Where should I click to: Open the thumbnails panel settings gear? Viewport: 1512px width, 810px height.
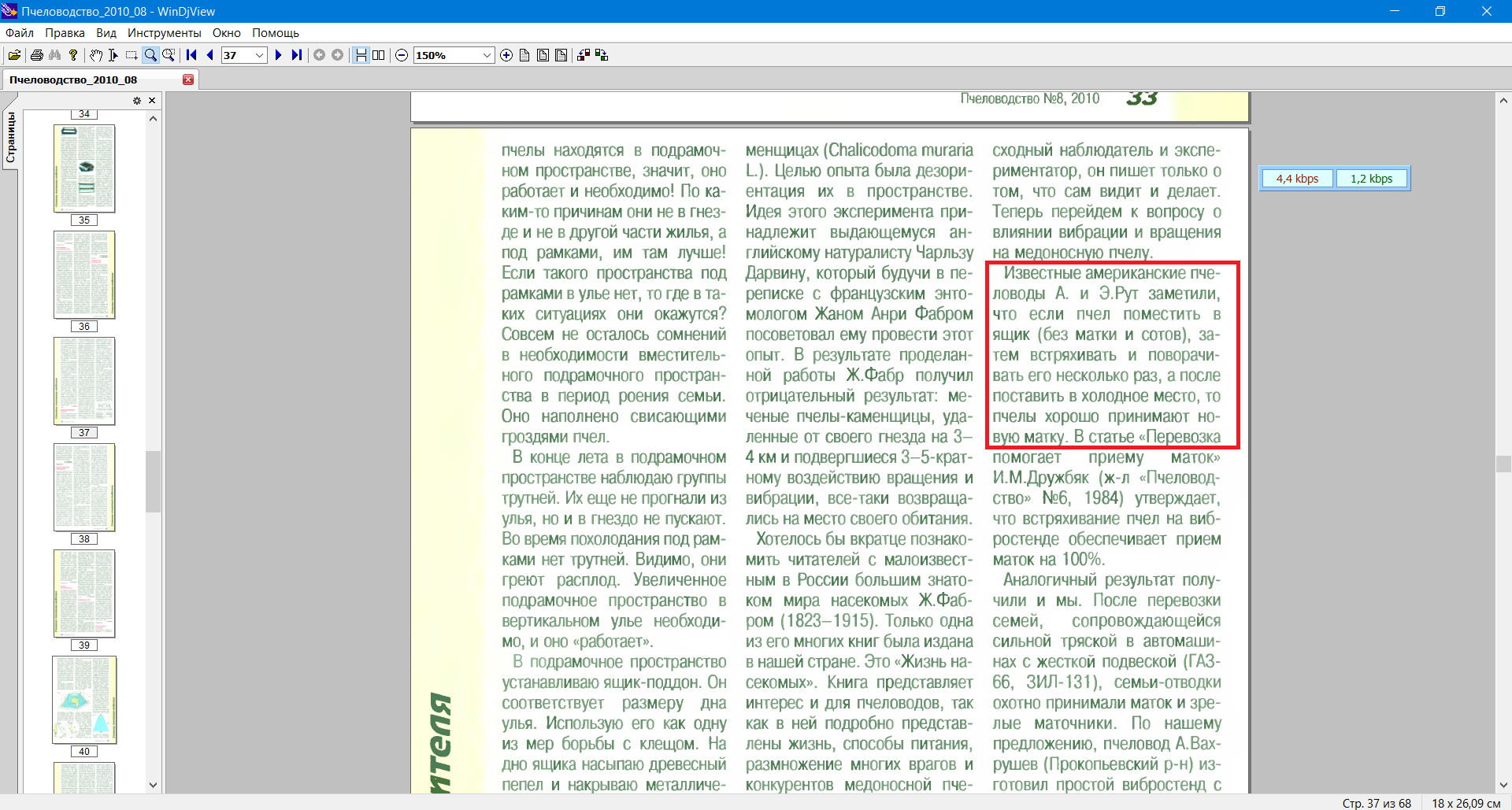click(x=136, y=101)
